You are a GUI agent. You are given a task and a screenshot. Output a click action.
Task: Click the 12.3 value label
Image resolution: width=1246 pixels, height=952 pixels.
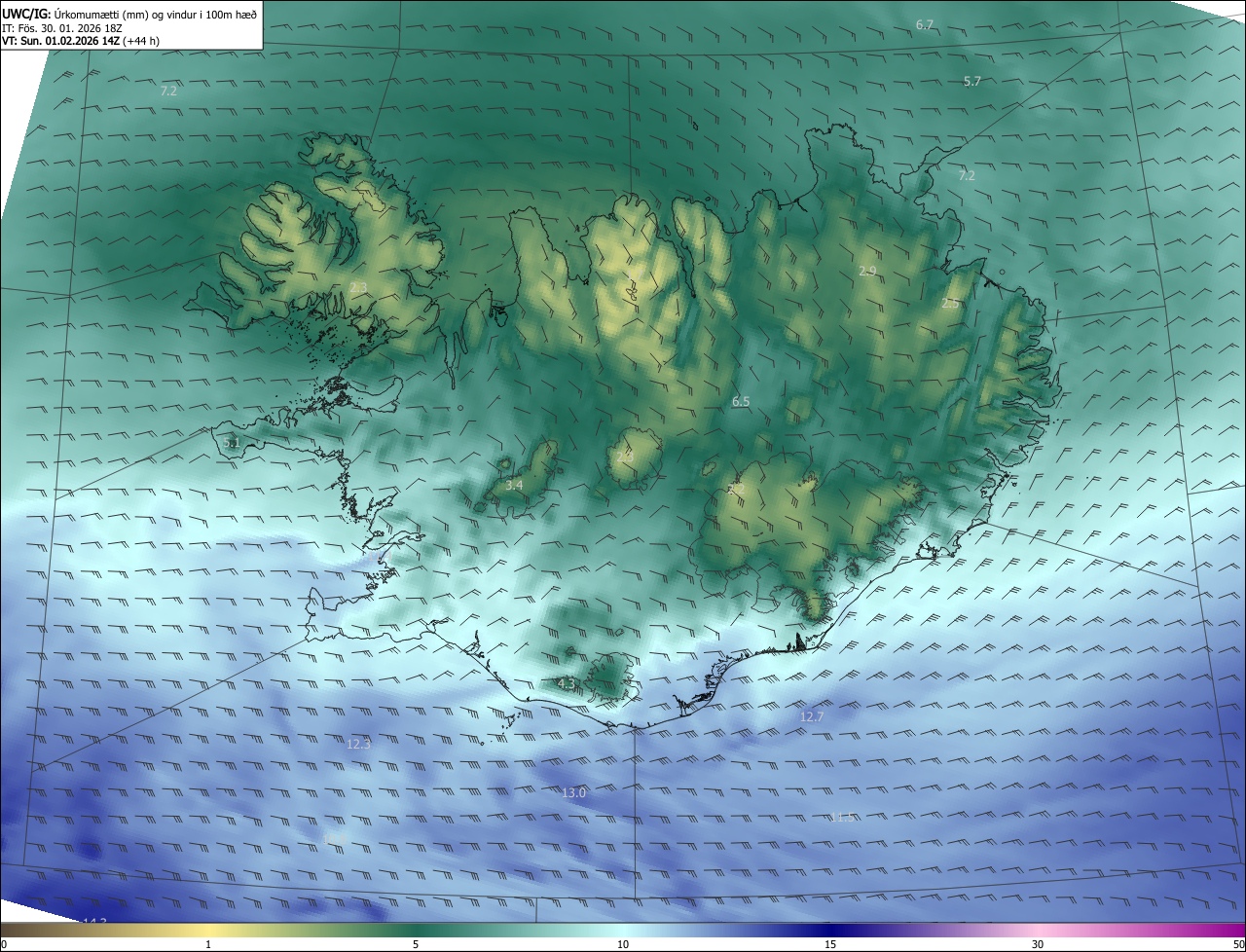tap(358, 744)
